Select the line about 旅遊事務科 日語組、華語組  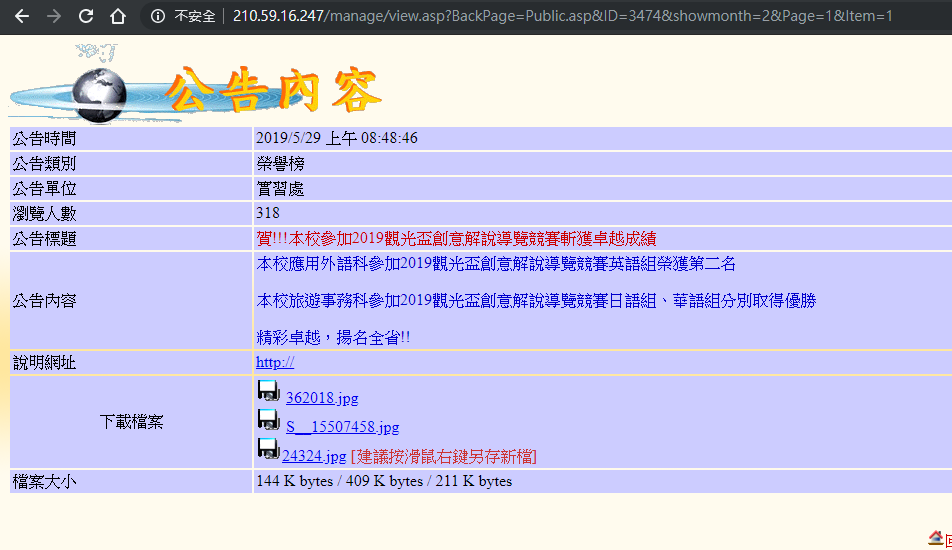[x=536, y=301]
